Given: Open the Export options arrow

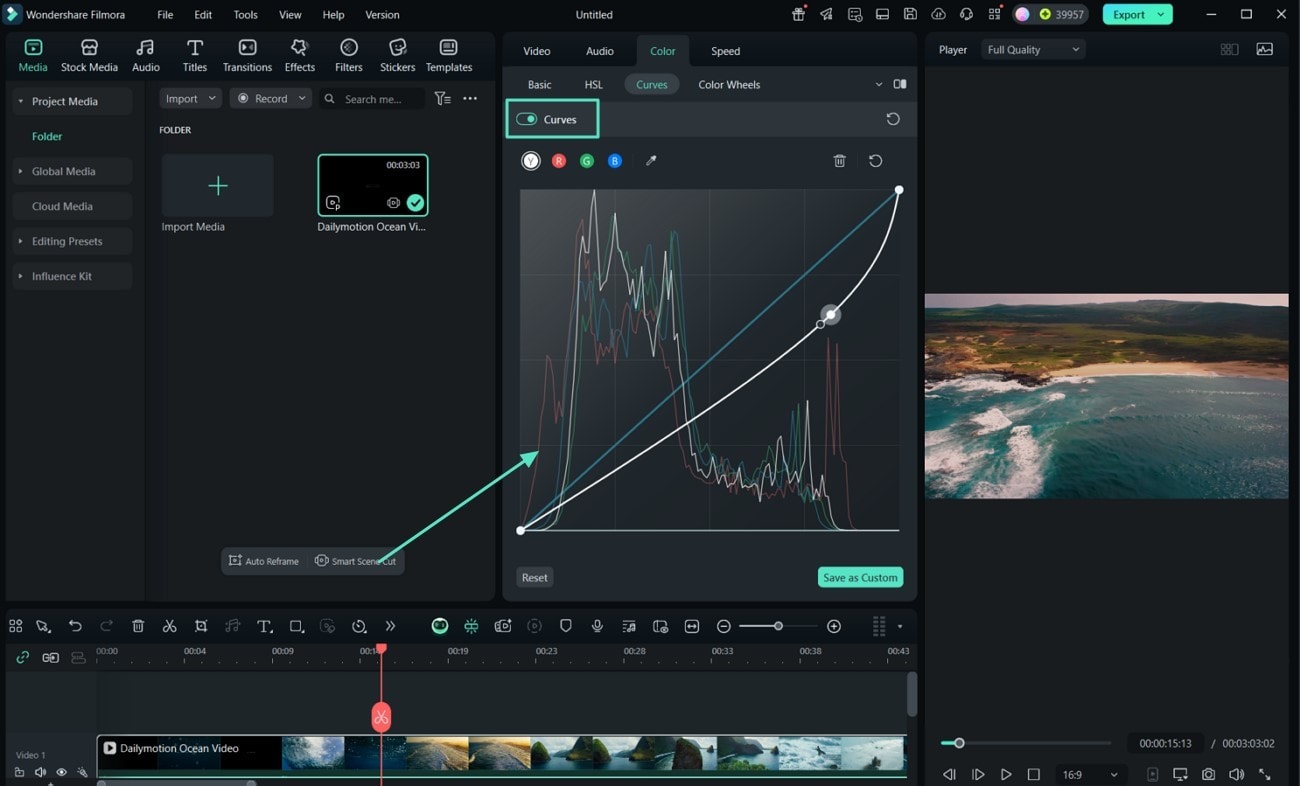Looking at the screenshot, I should tap(1161, 14).
